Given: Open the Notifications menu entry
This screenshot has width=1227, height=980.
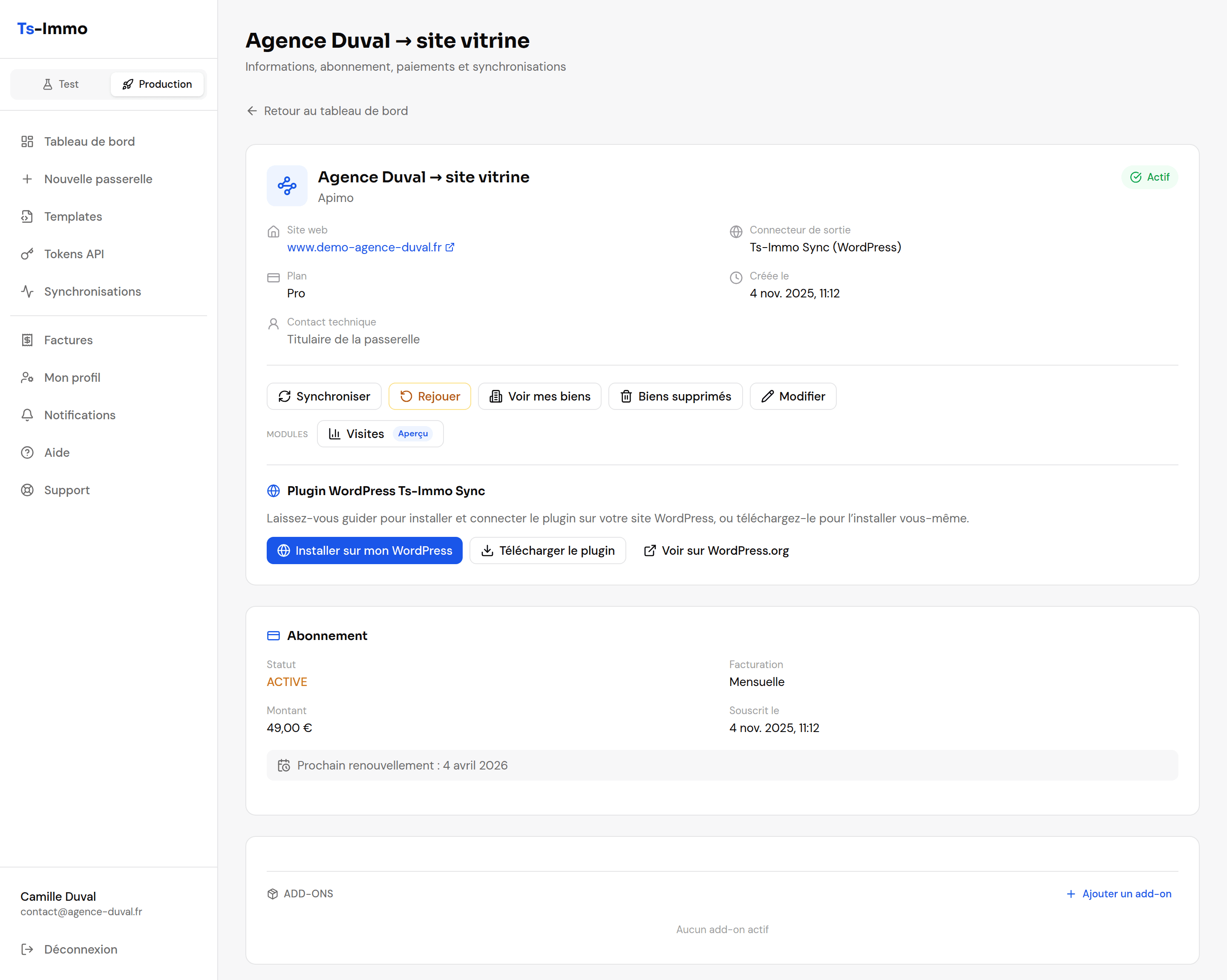Looking at the screenshot, I should point(109,415).
